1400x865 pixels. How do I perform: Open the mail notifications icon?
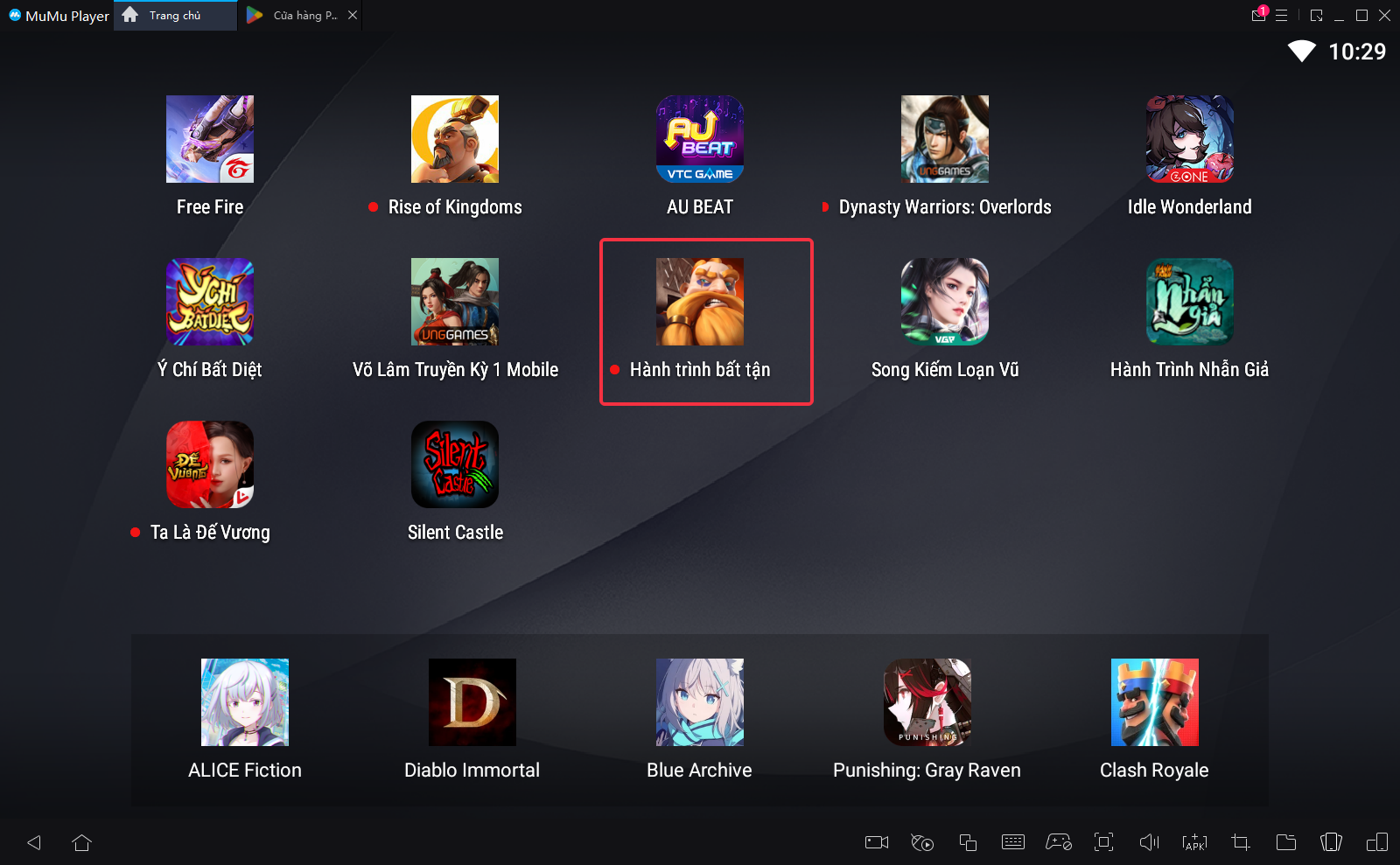[1258, 15]
